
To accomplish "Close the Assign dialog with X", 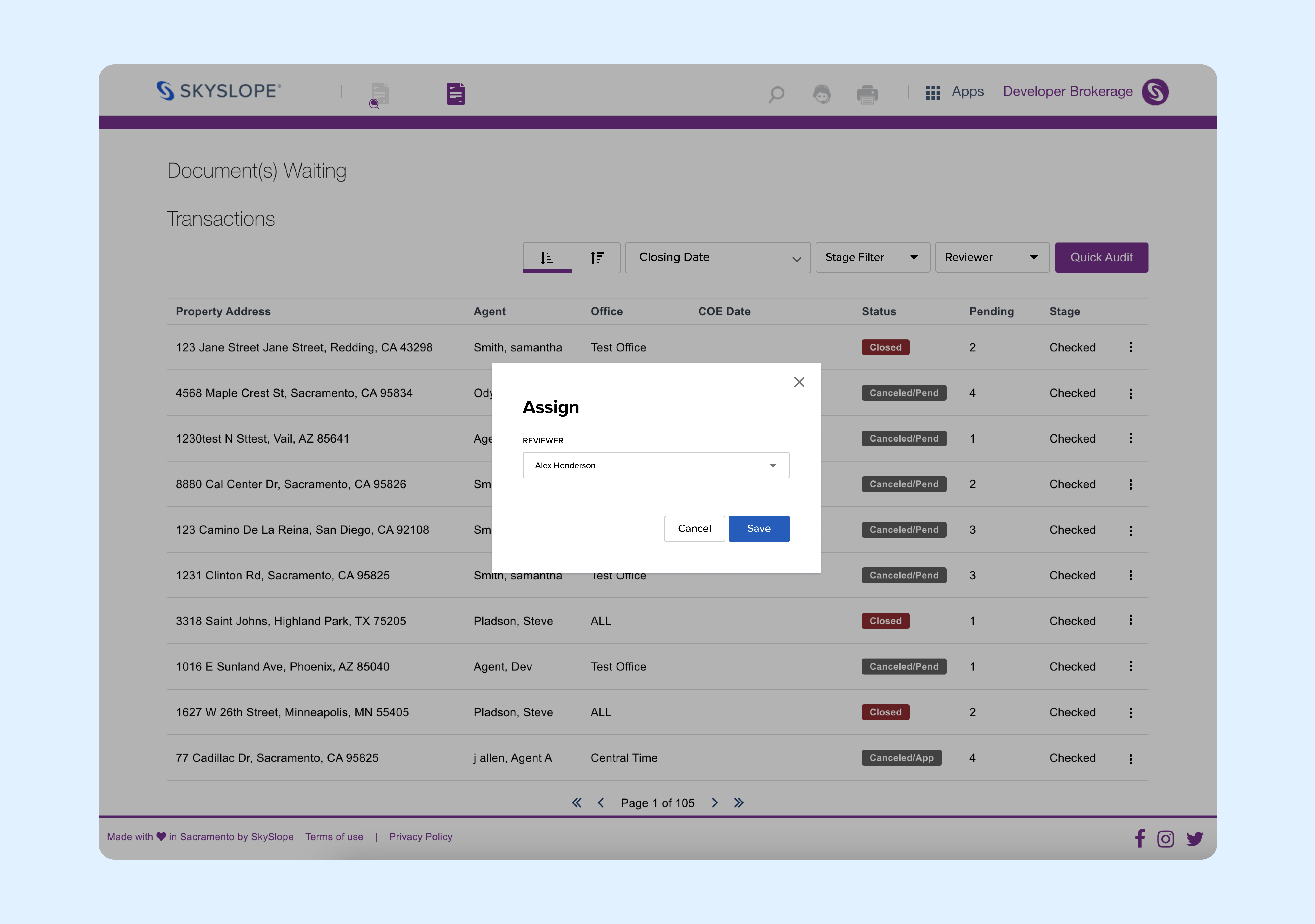I will click(x=799, y=382).
